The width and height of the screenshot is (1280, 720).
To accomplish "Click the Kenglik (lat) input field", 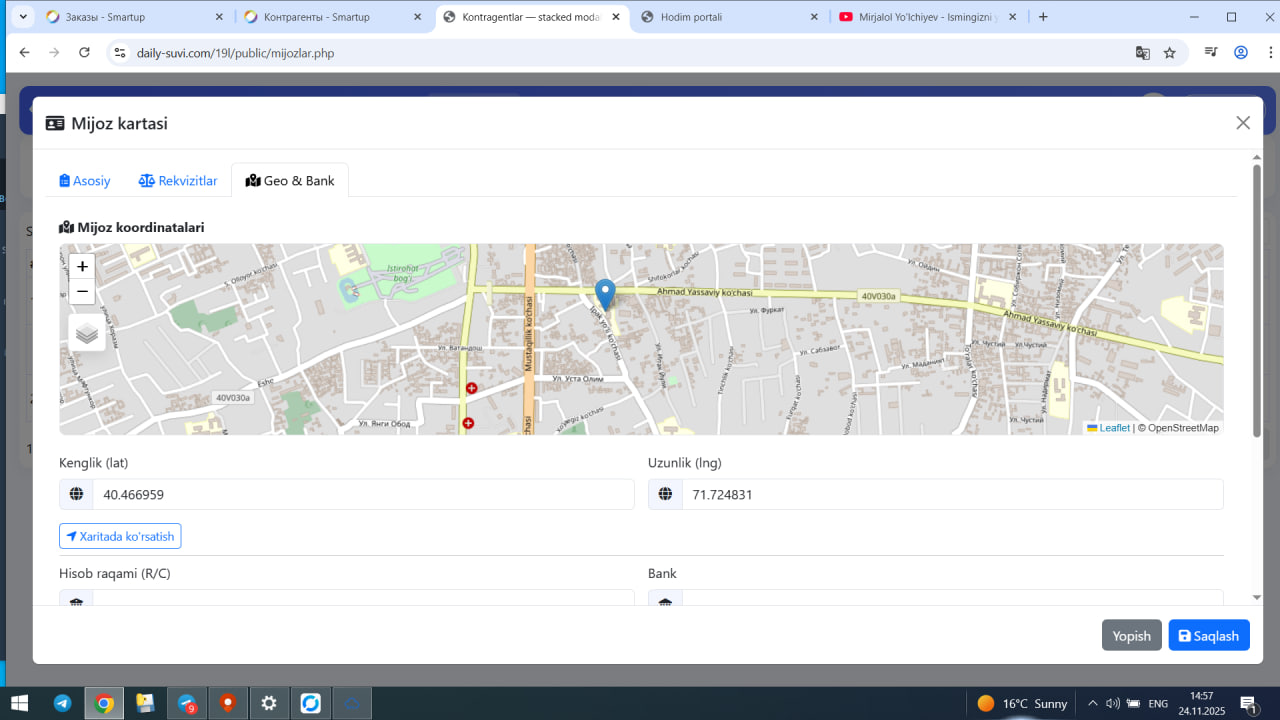I will [363, 494].
